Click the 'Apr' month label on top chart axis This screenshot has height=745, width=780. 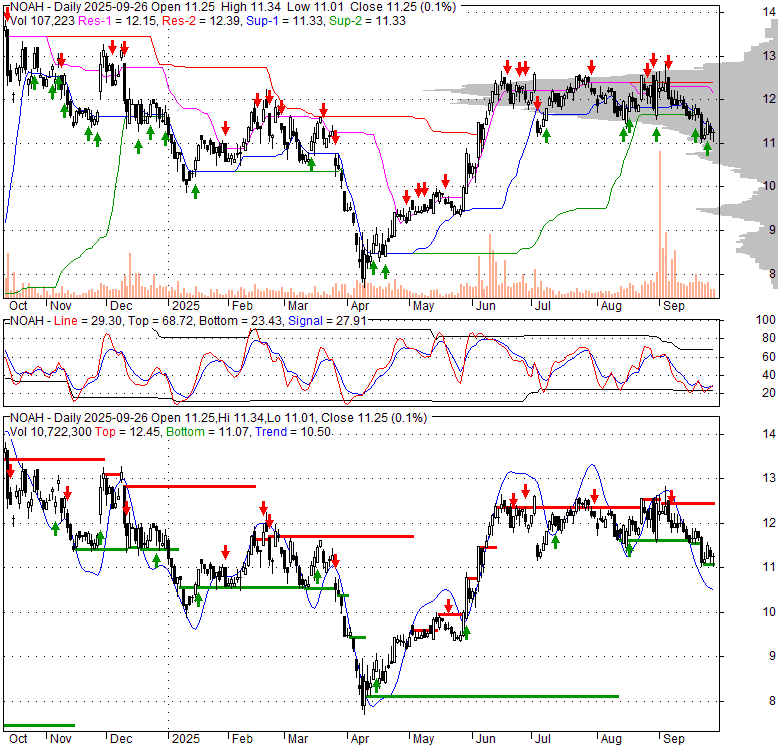tap(360, 306)
